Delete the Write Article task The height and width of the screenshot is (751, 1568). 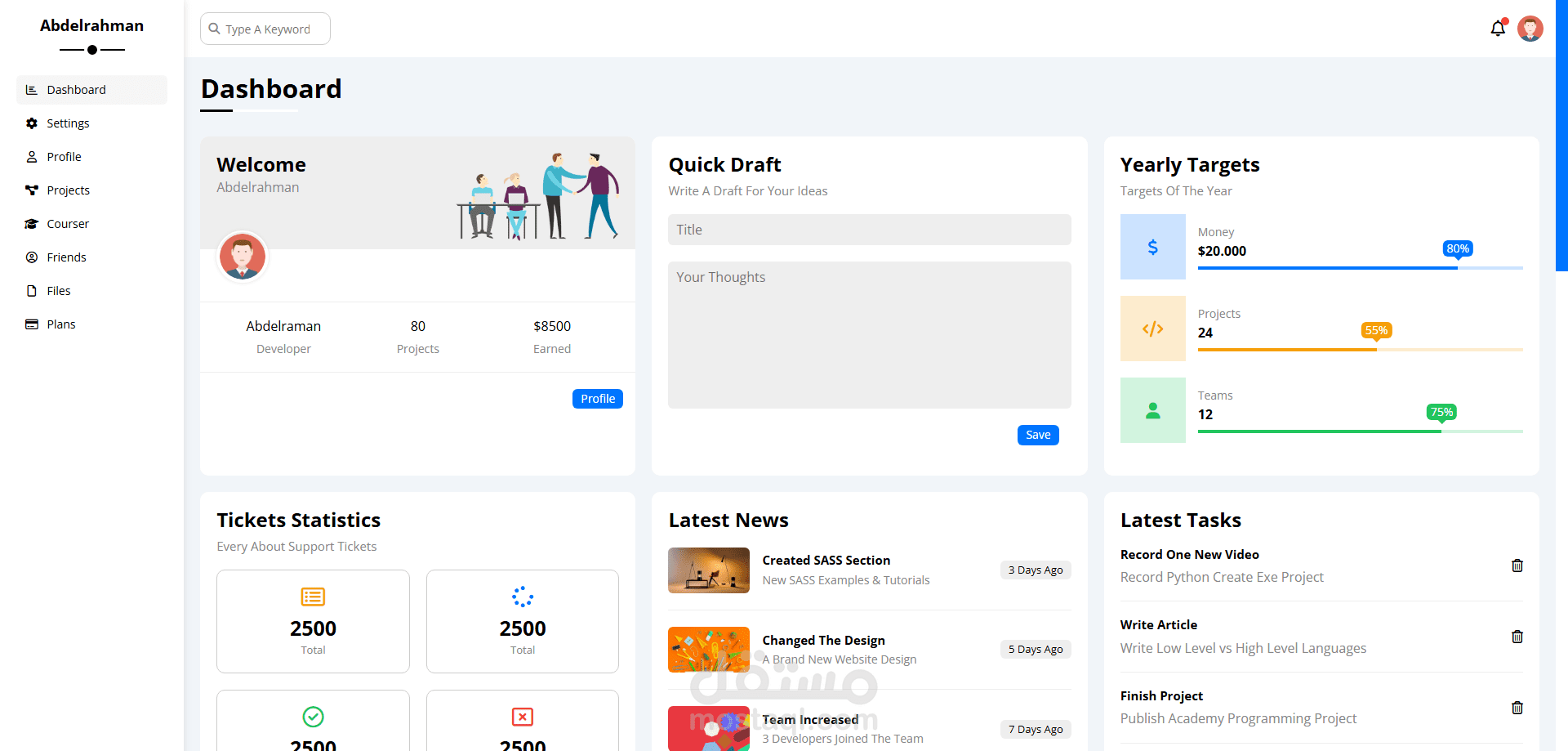point(1517,637)
